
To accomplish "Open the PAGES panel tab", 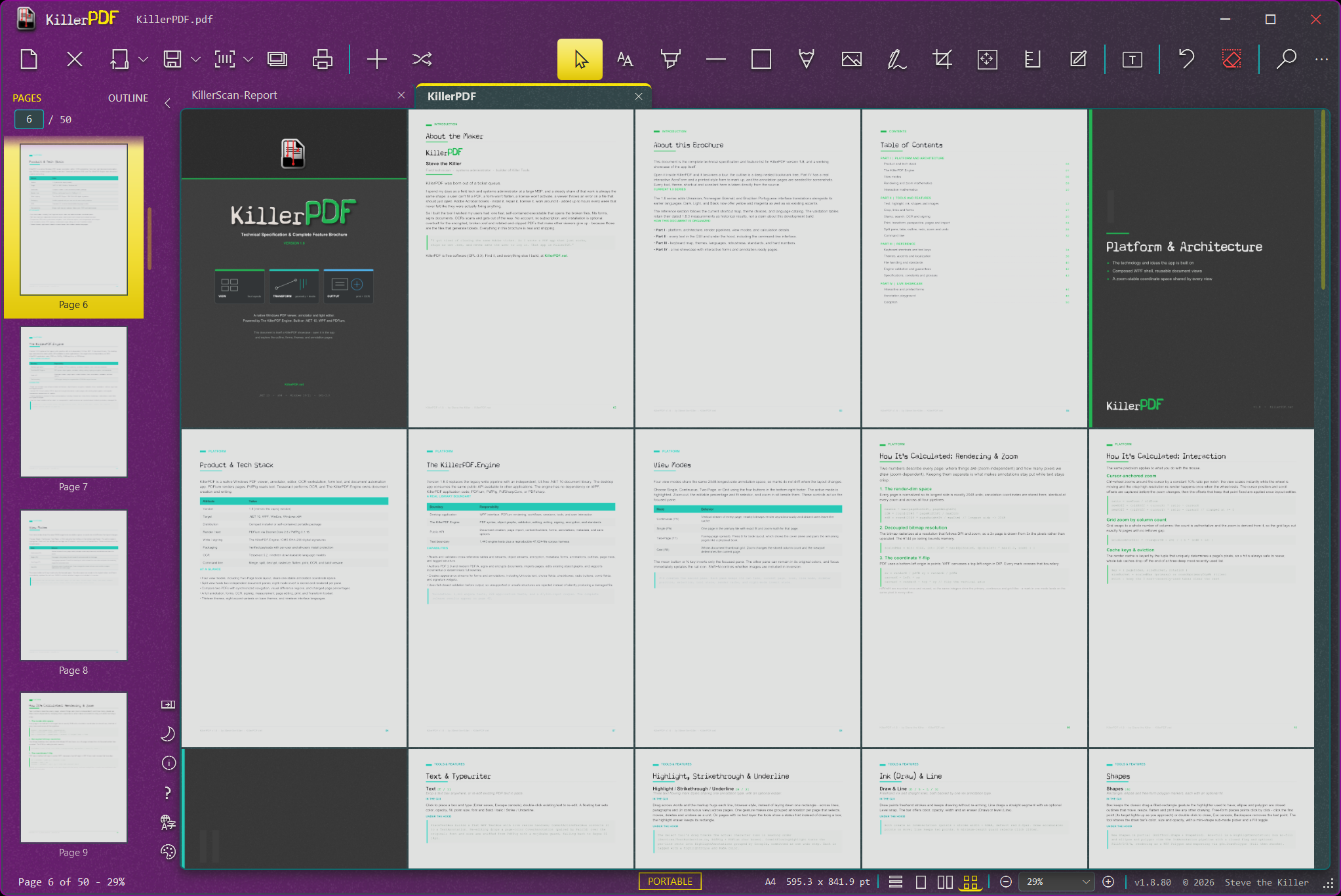I will (x=27, y=98).
